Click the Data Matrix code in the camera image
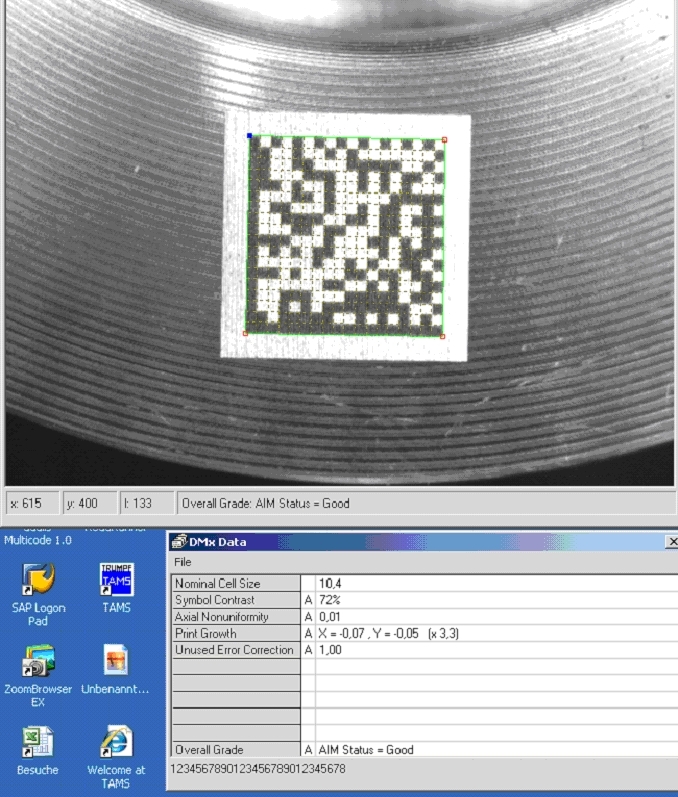 point(345,236)
